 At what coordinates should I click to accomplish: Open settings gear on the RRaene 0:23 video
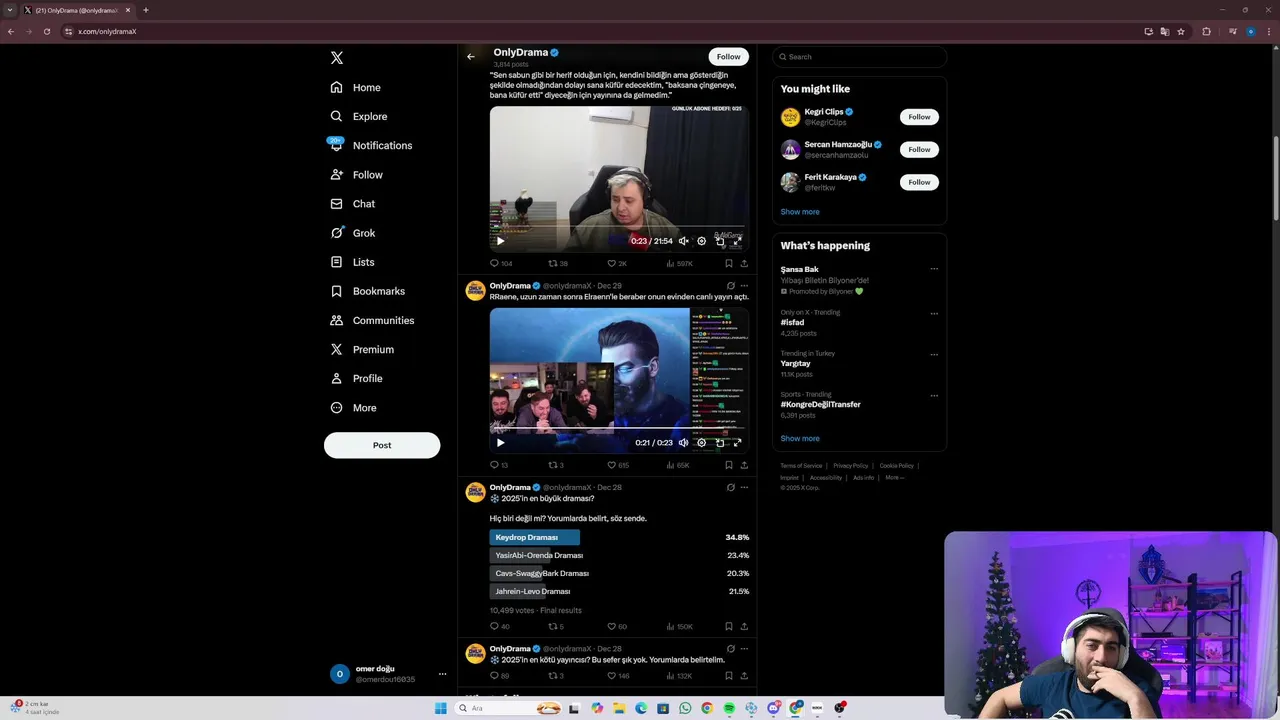pyautogui.click(x=701, y=443)
